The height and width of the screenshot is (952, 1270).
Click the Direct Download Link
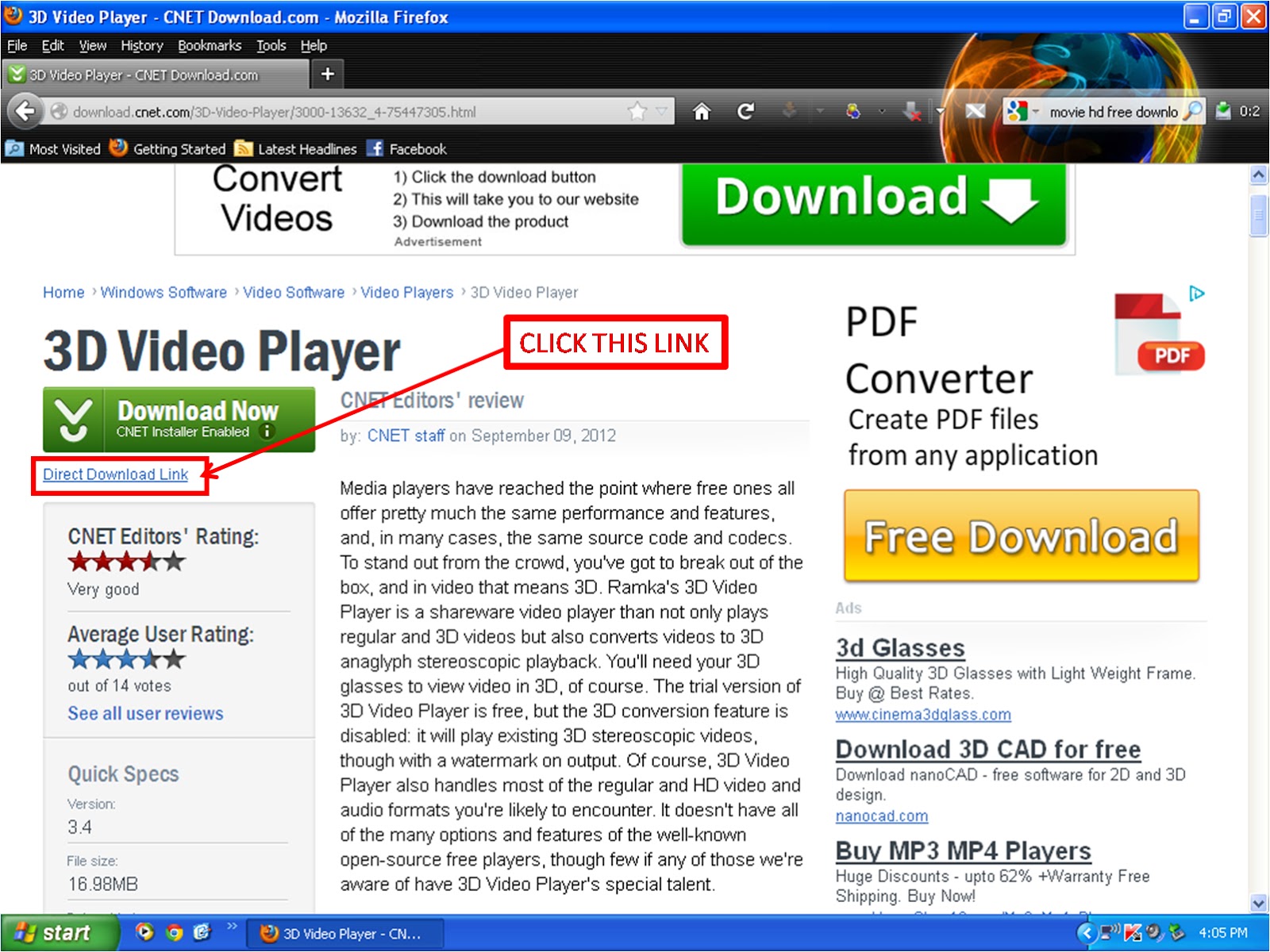[115, 474]
